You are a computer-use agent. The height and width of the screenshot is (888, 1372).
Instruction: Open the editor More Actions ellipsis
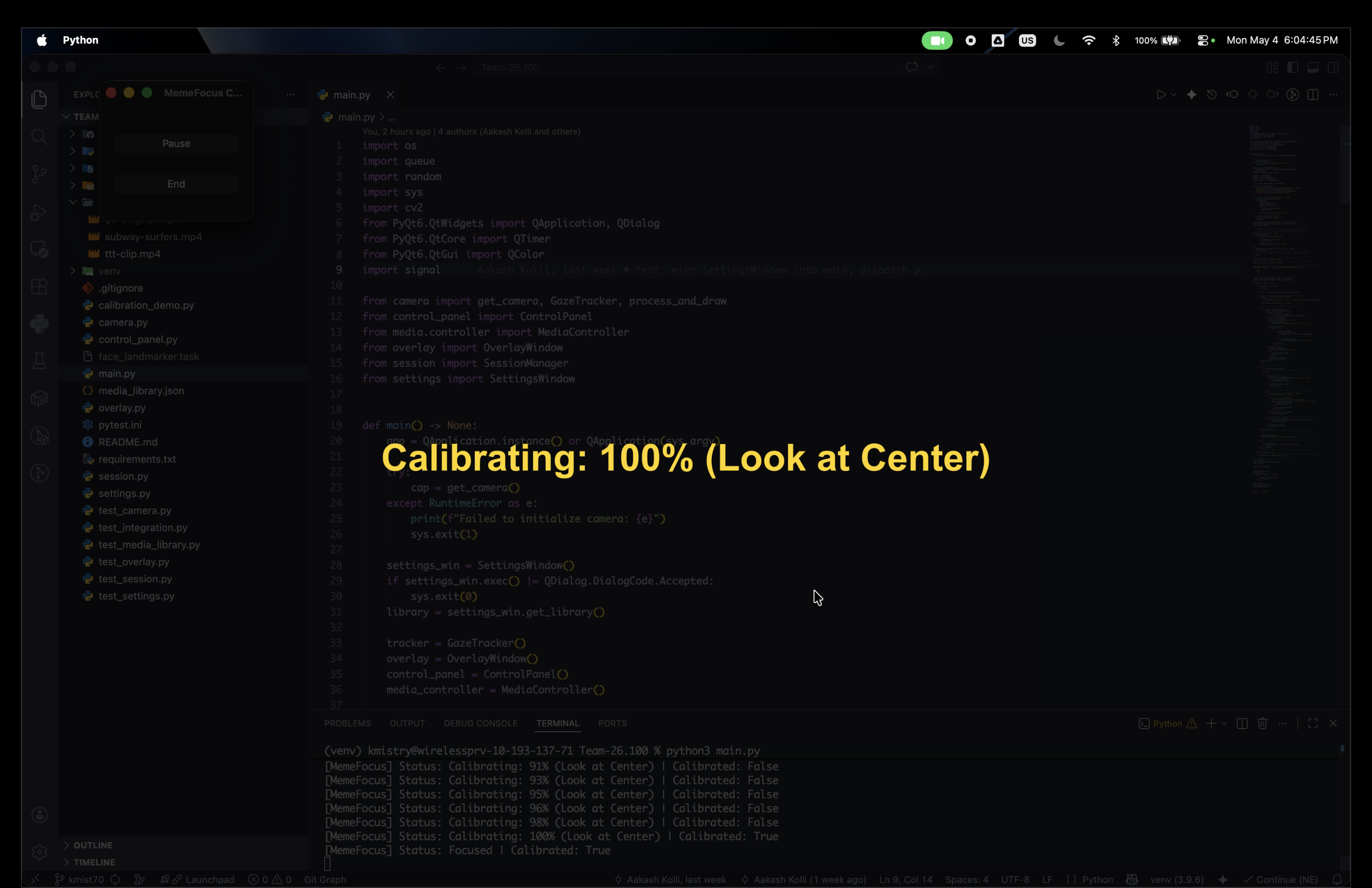coord(1333,95)
